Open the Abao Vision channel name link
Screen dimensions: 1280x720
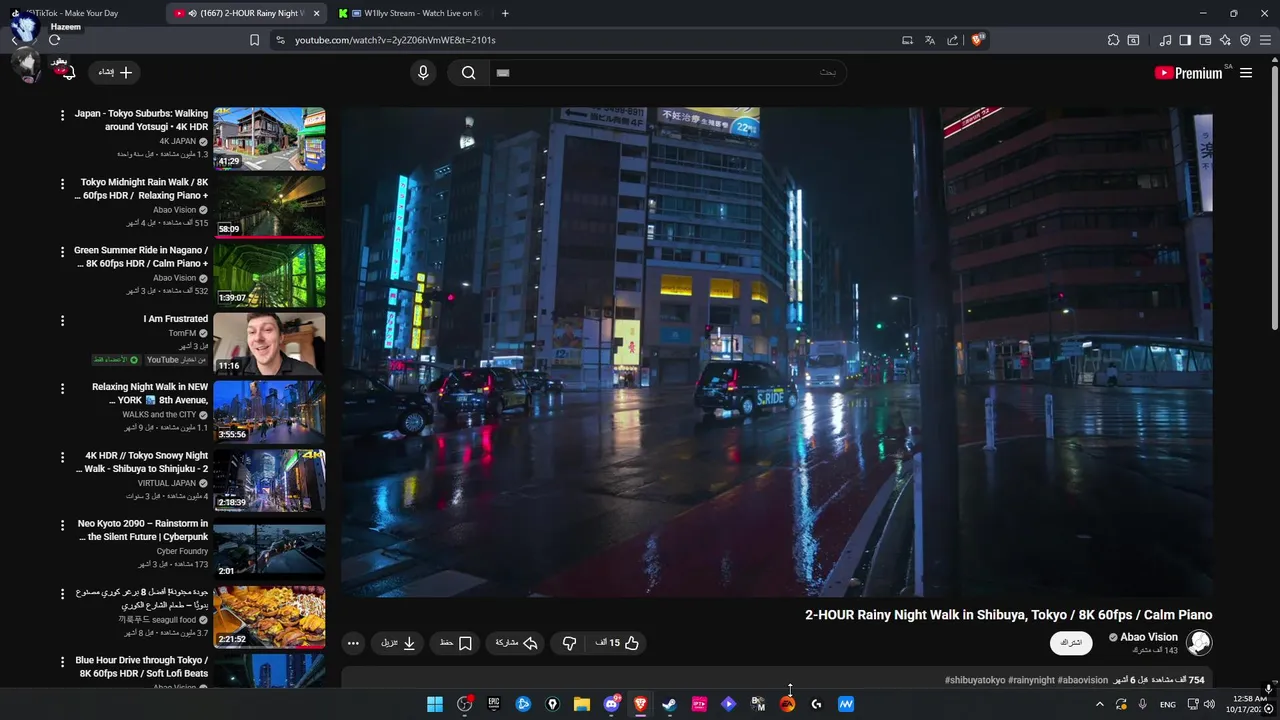point(1149,637)
